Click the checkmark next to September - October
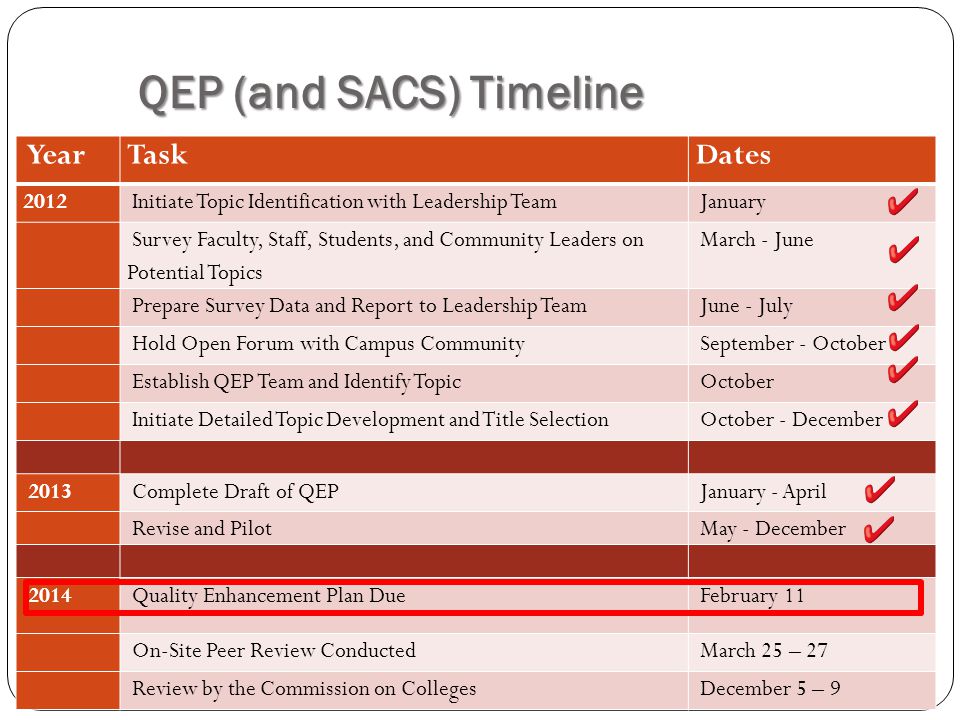 (904, 337)
